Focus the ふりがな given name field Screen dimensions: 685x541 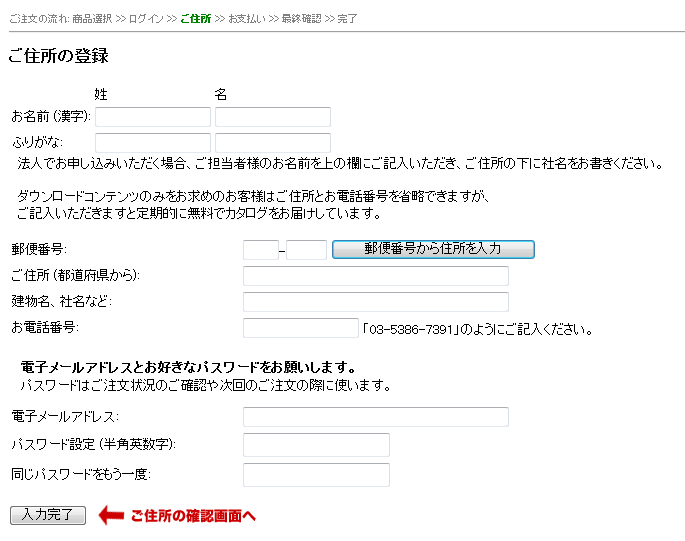tap(272, 143)
